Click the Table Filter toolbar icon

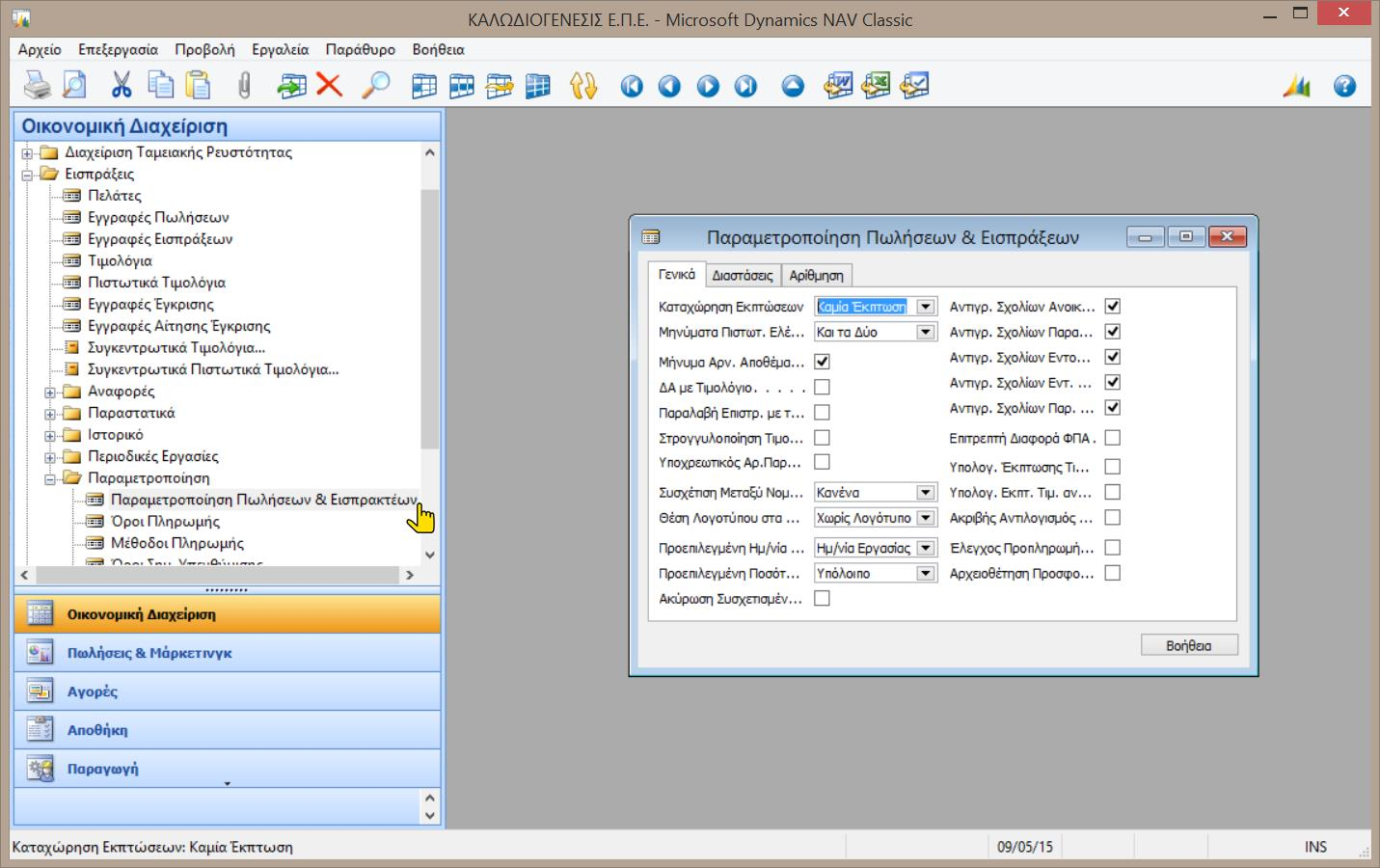pos(462,86)
